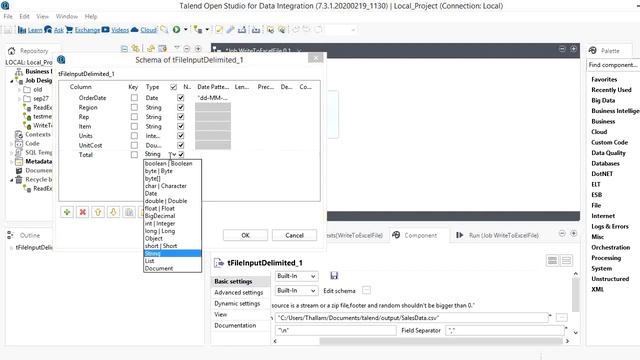
Task: Open Type dropdown arrow for Total row
Action: 174,154
